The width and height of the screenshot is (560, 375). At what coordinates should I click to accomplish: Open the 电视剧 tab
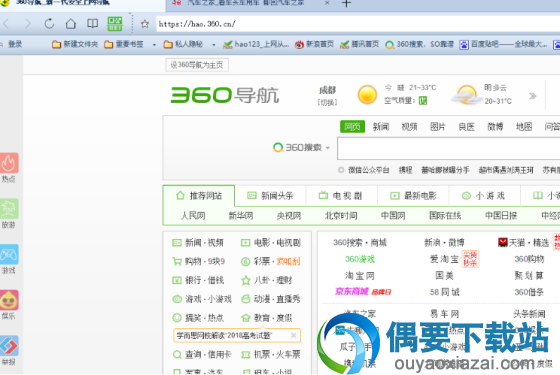click(x=341, y=196)
